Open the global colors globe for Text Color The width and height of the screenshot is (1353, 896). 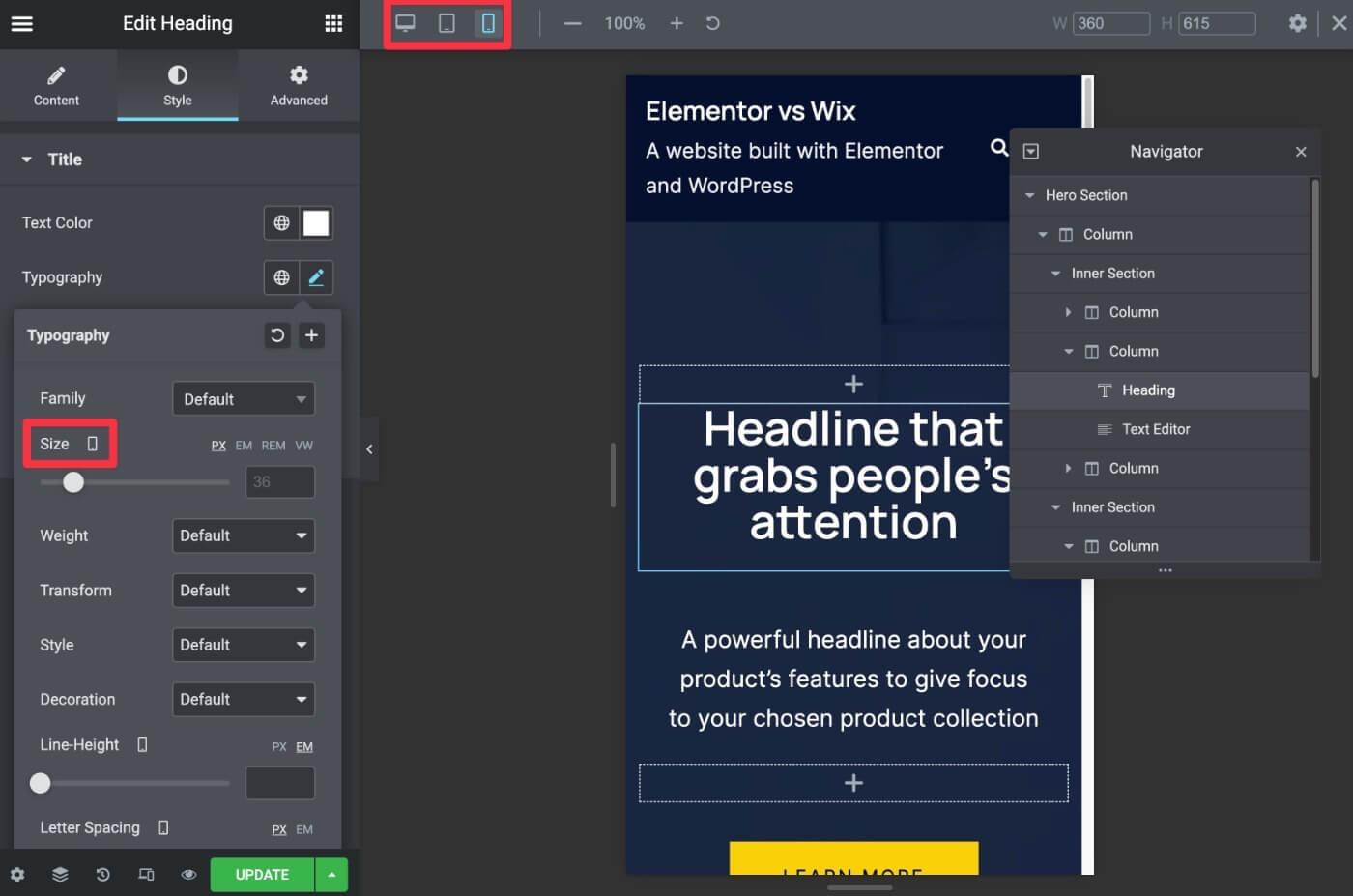tap(281, 223)
